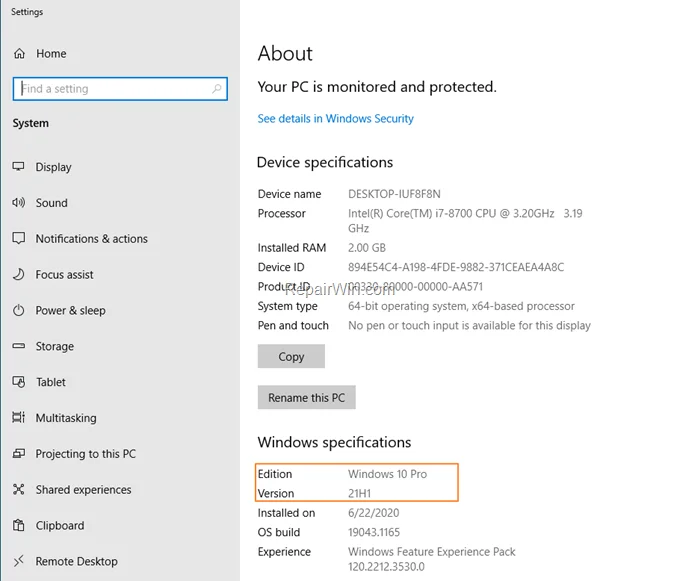The image size is (680, 581).
Task: Select Clipboard settings
Action: point(60,526)
